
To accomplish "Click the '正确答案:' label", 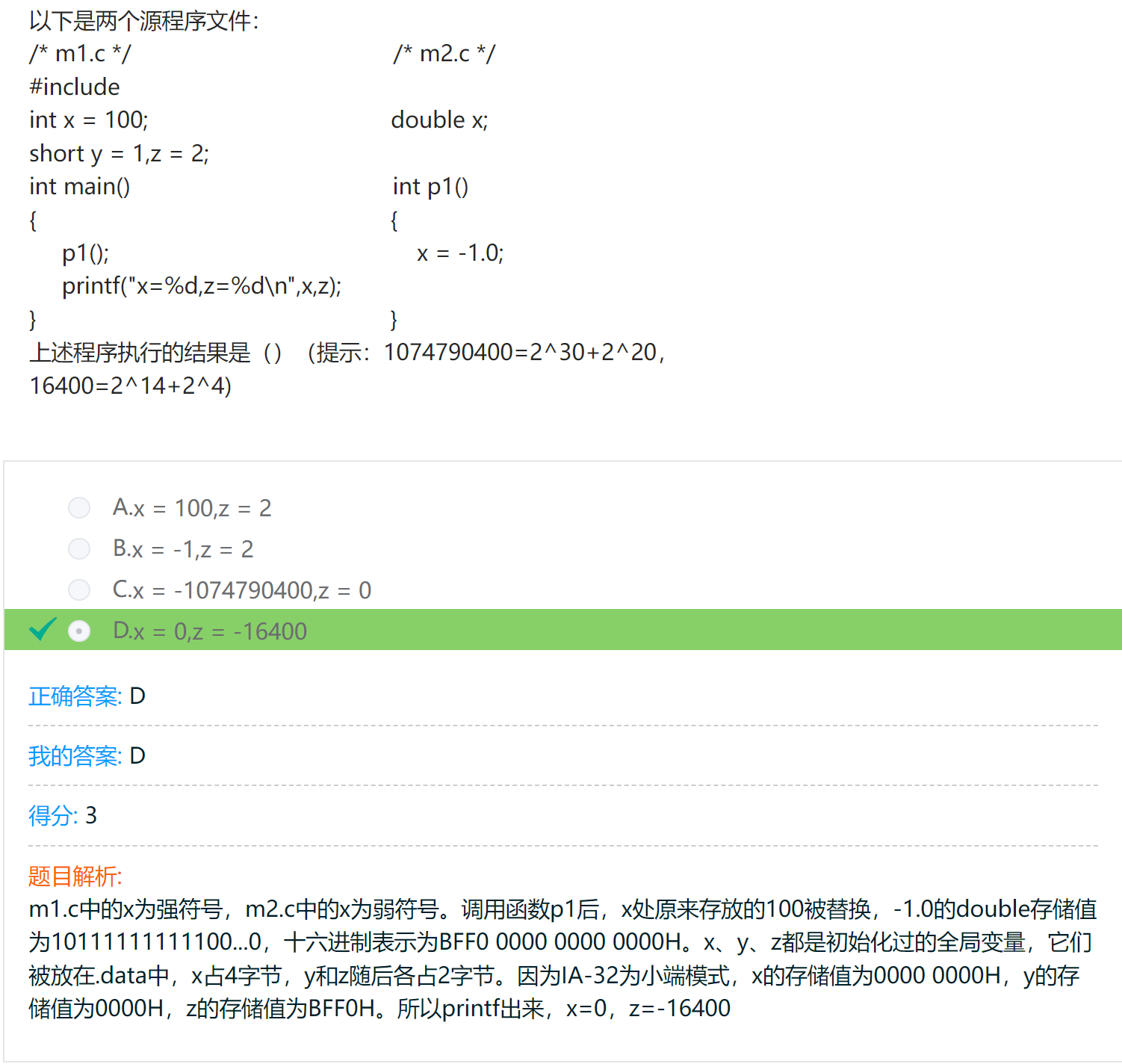I will [x=75, y=696].
